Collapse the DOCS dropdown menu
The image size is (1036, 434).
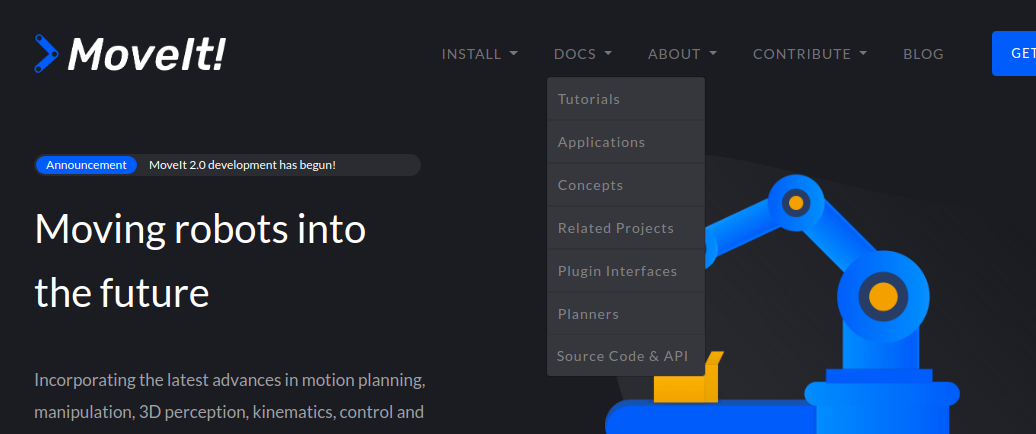583,54
